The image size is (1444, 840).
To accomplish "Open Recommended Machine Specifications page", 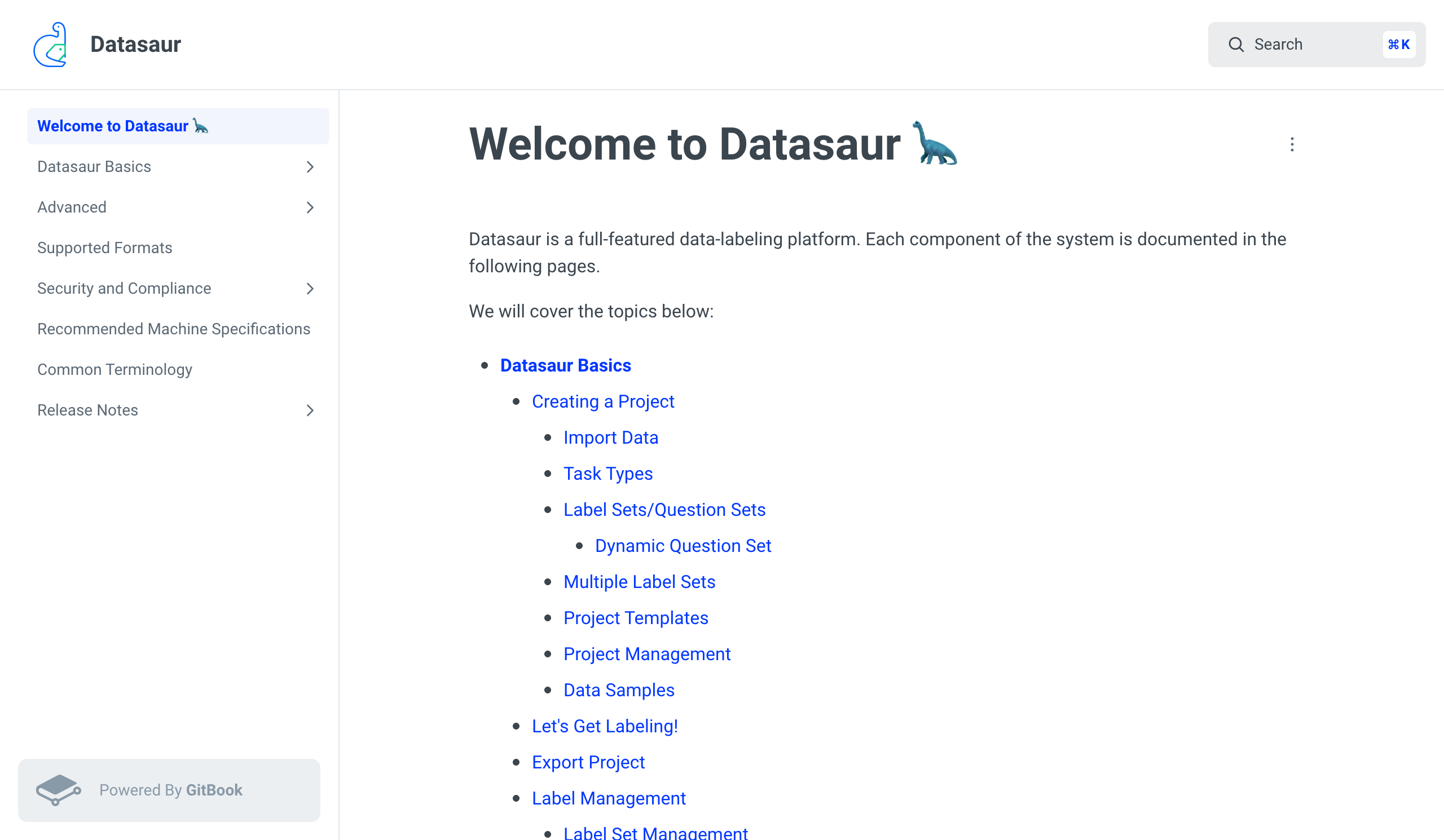I will pos(178,329).
